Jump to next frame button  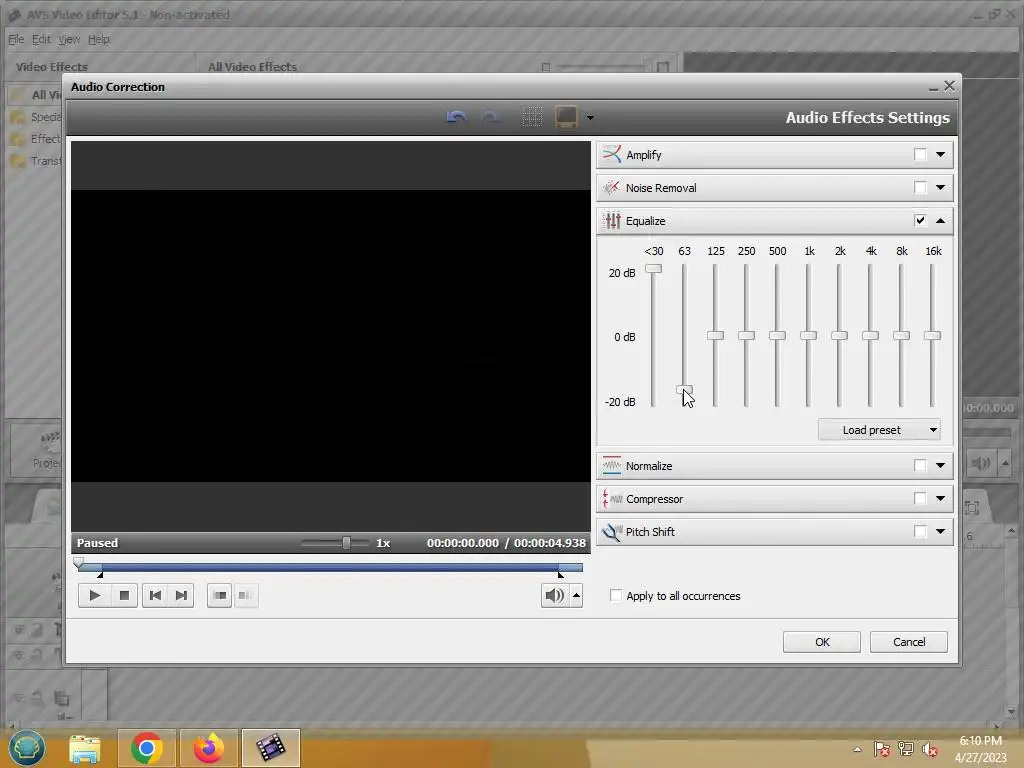tap(181, 596)
